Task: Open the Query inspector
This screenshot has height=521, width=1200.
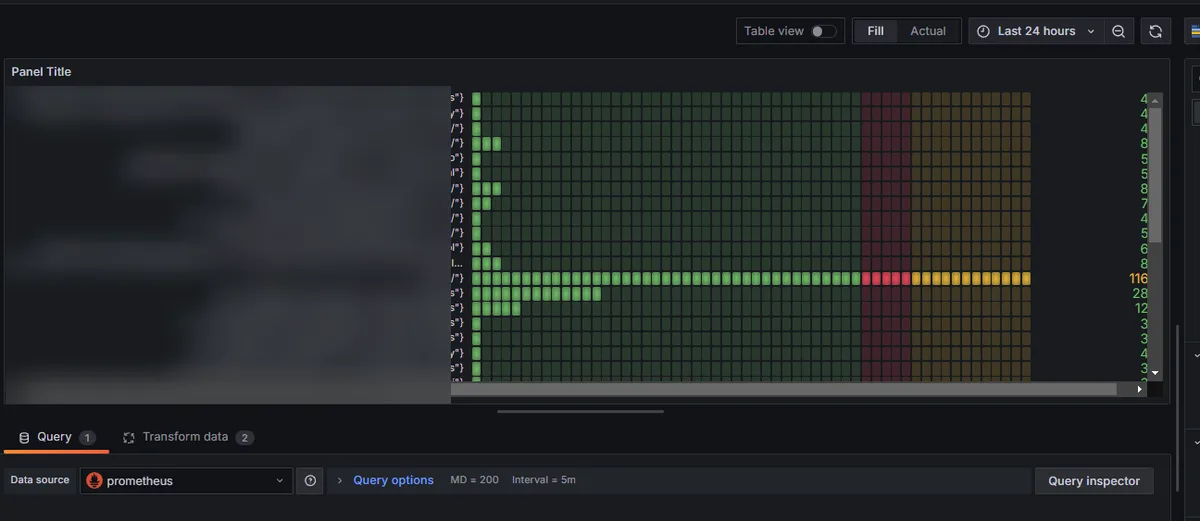Action: pyautogui.click(x=1093, y=481)
